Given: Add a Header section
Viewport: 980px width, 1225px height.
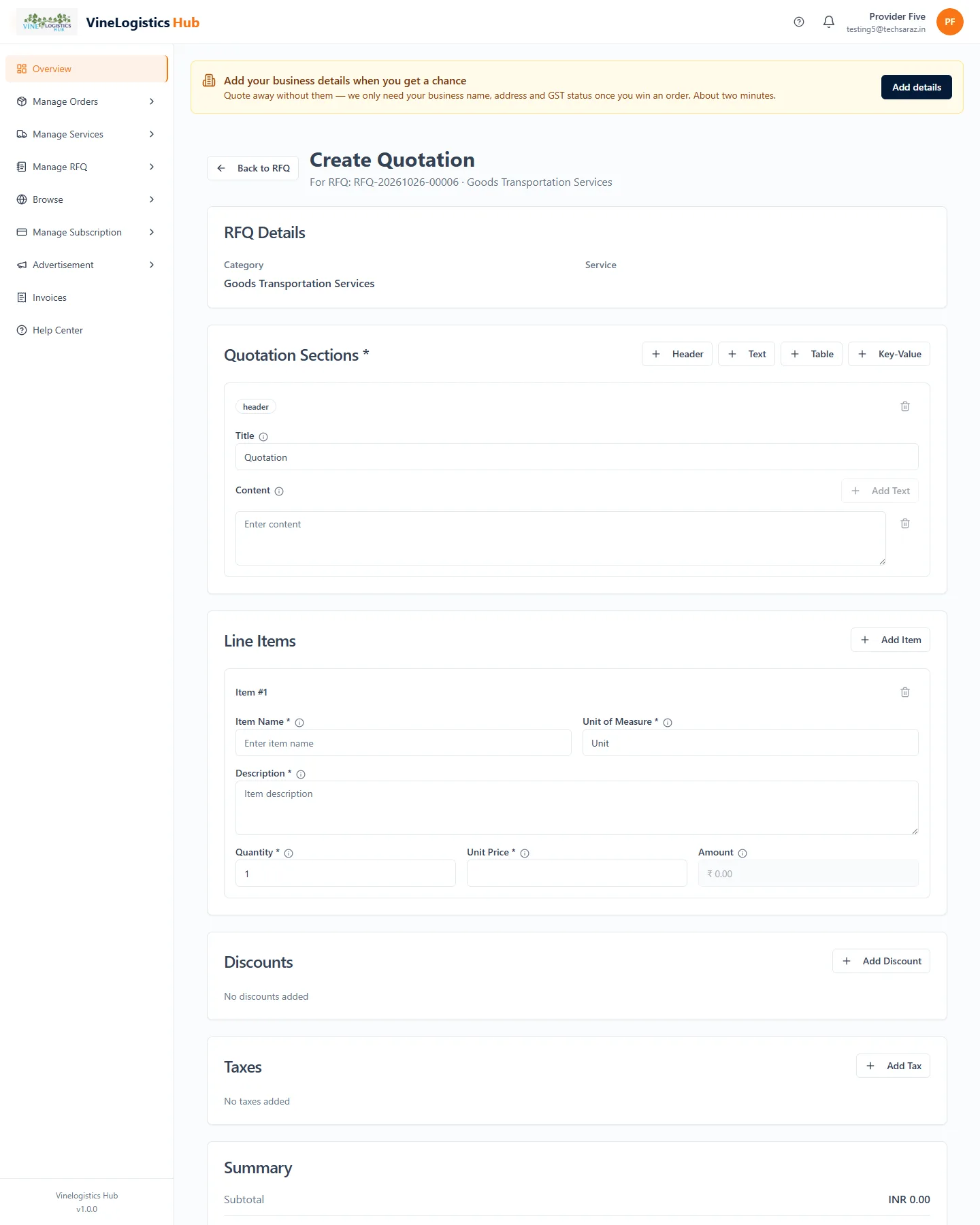Looking at the screenshot, I should pyautogui.click(x=677, y=354).
